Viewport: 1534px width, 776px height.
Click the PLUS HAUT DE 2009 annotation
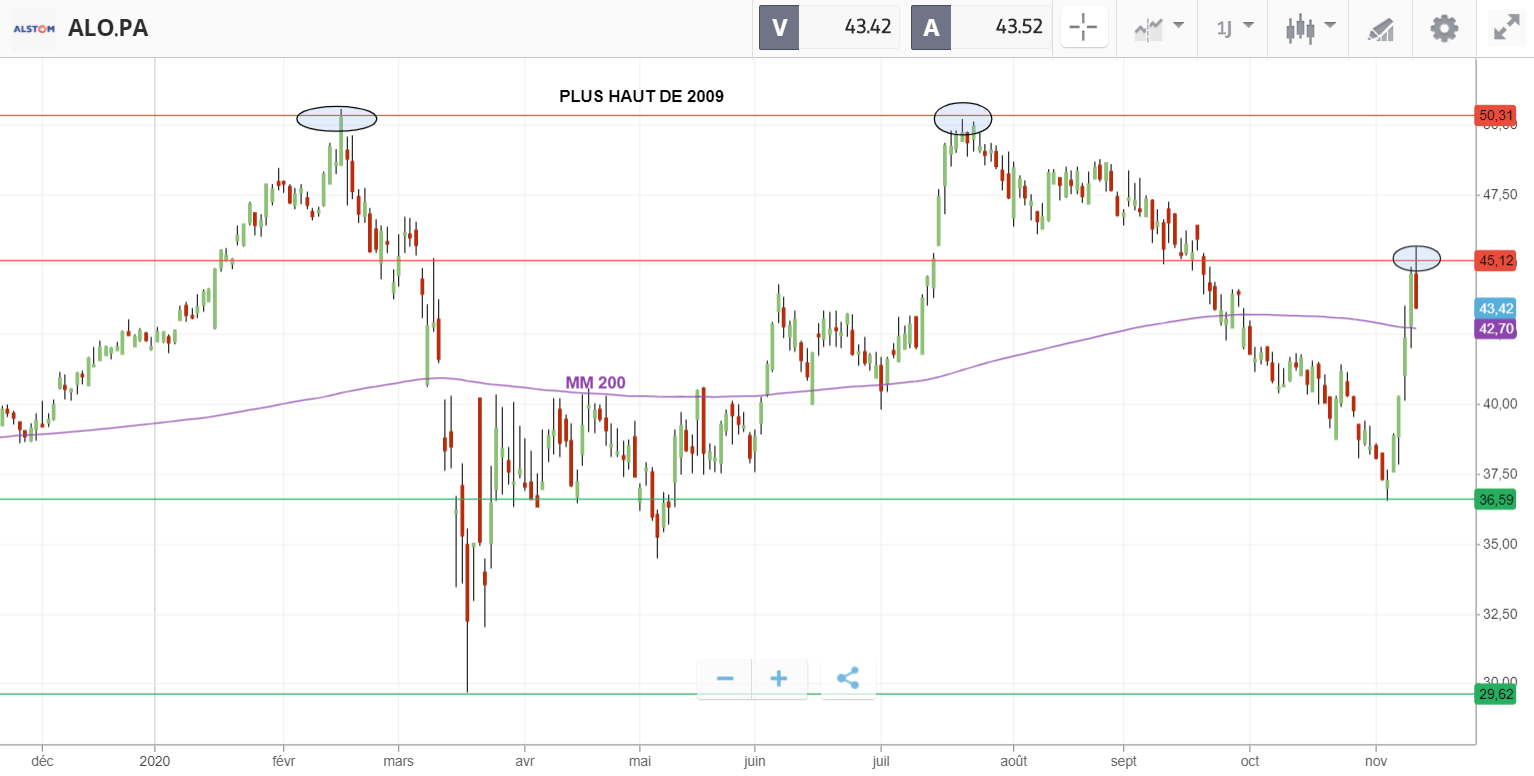tap(641, 97)
